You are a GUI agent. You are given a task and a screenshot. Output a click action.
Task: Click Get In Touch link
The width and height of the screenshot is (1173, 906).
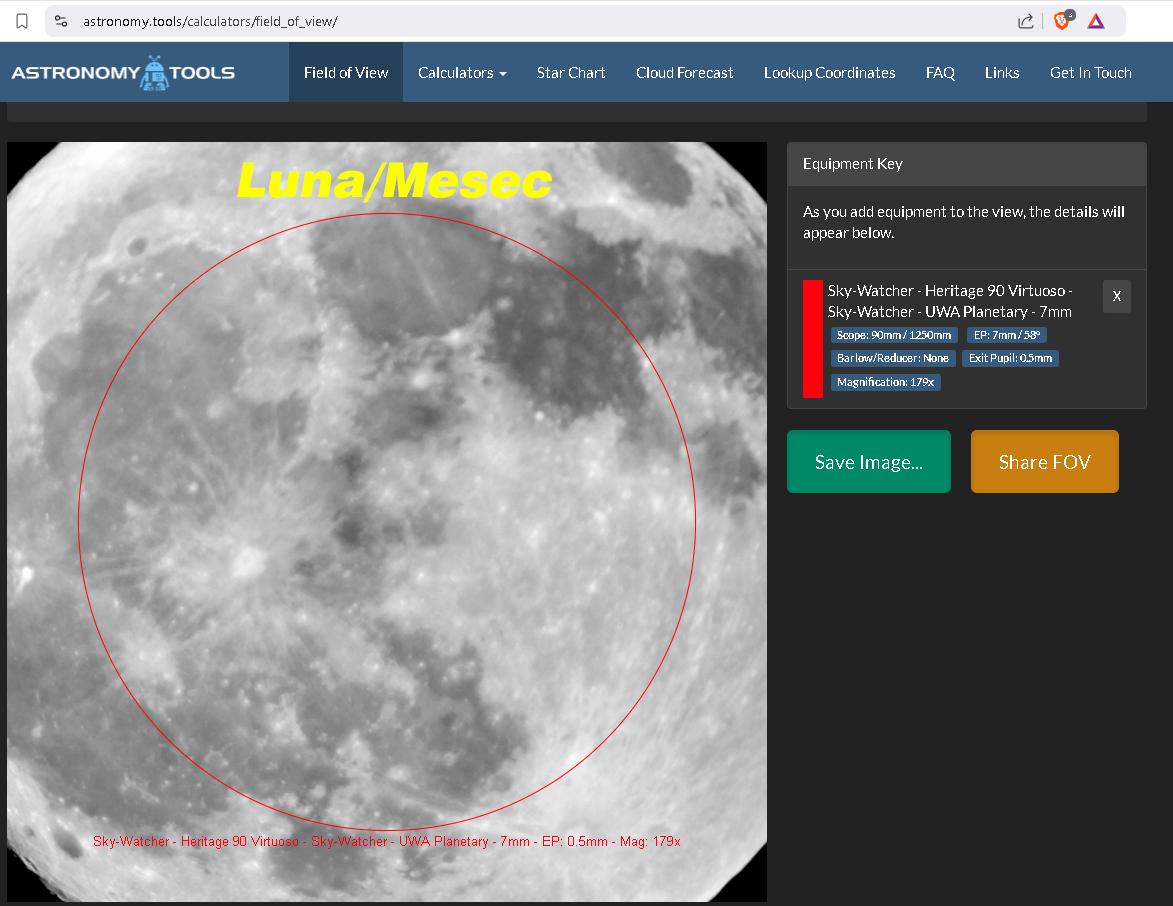click(x=1090, y=73)
